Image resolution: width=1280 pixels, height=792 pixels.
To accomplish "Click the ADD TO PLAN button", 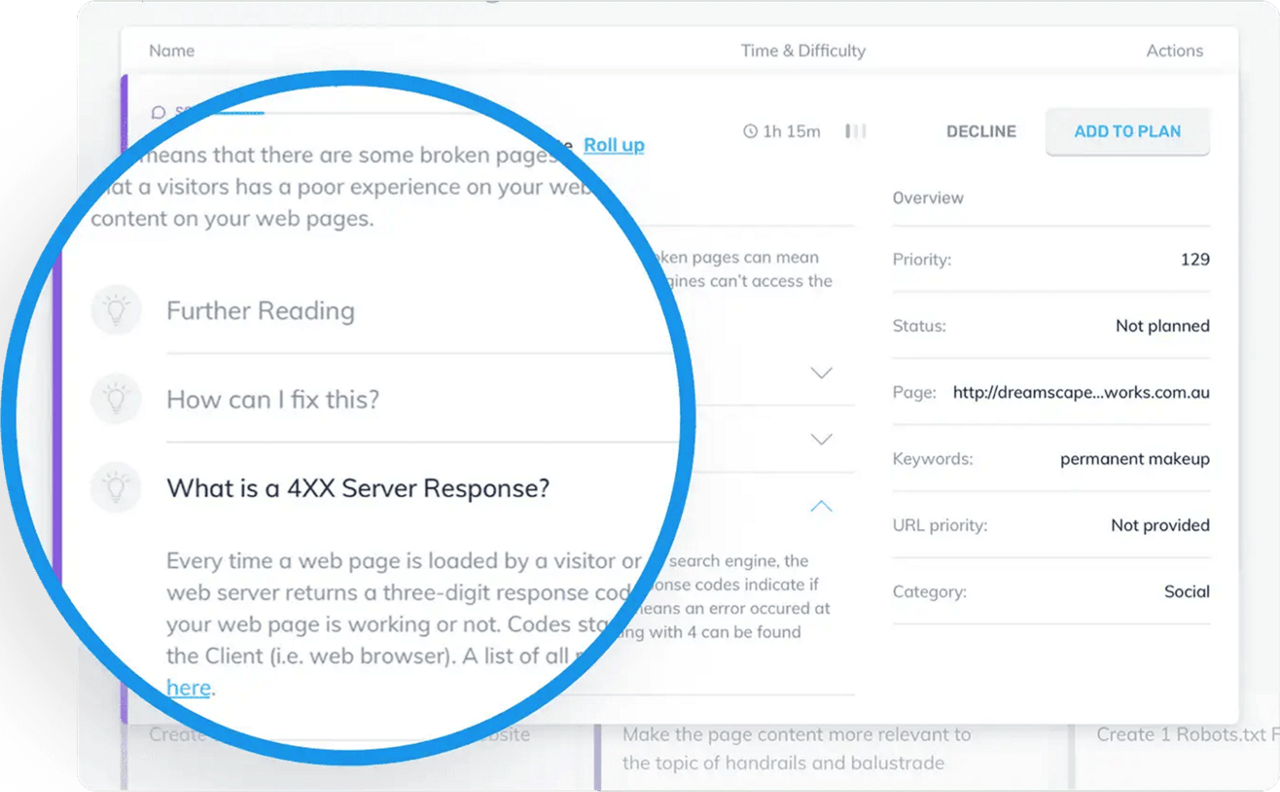I will coord(1127,131).
